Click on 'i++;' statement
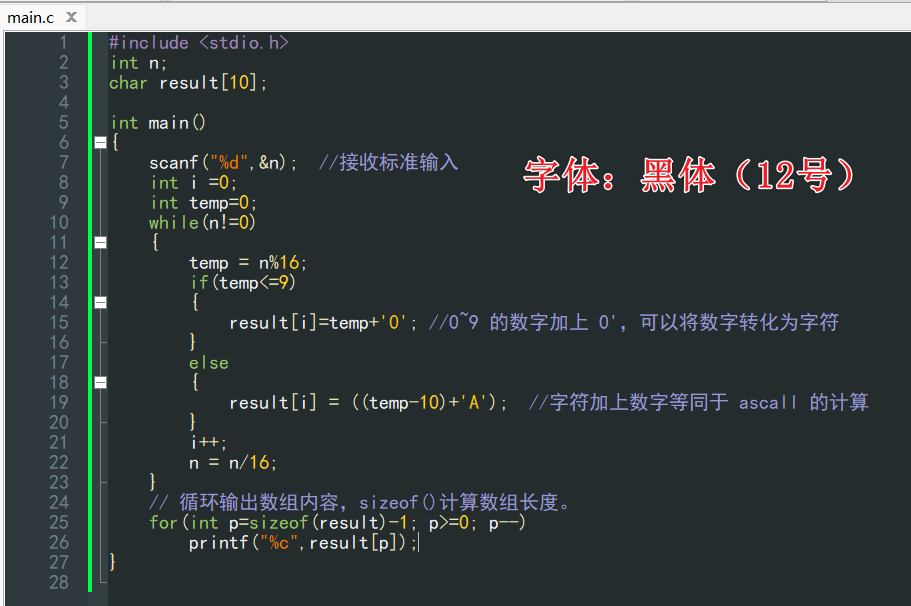 pos(208,443)
